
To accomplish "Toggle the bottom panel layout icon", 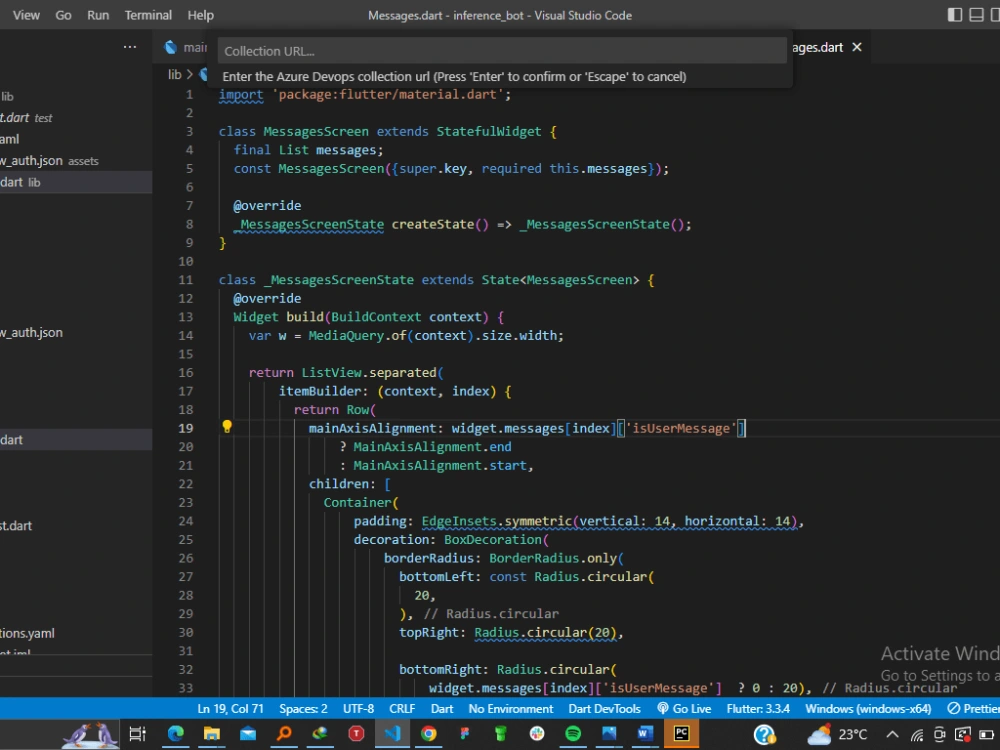I will pos(976,15).
